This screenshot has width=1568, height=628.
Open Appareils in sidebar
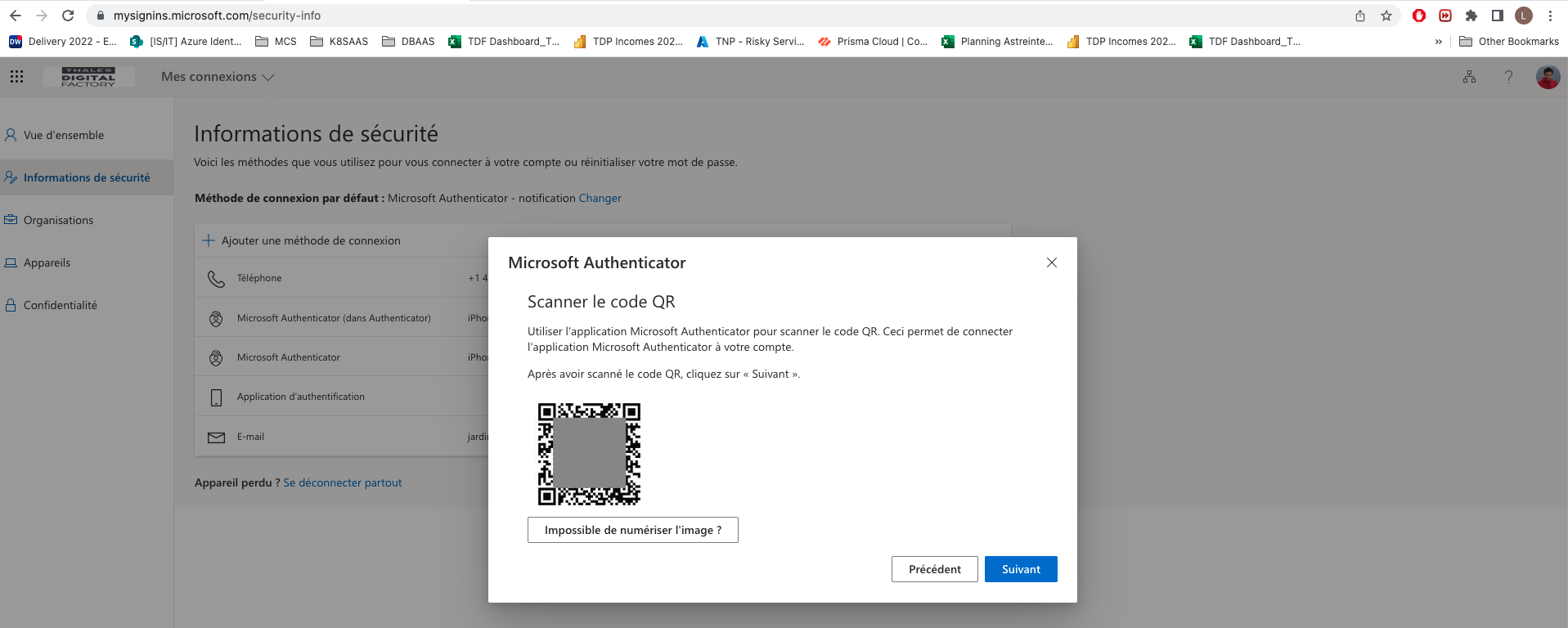click(x=47, y=262)
